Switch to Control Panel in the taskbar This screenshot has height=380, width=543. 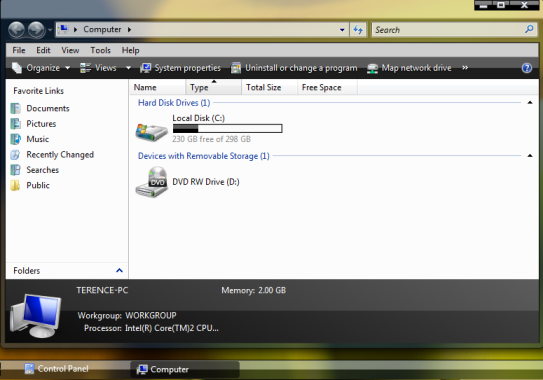point(57,369)
